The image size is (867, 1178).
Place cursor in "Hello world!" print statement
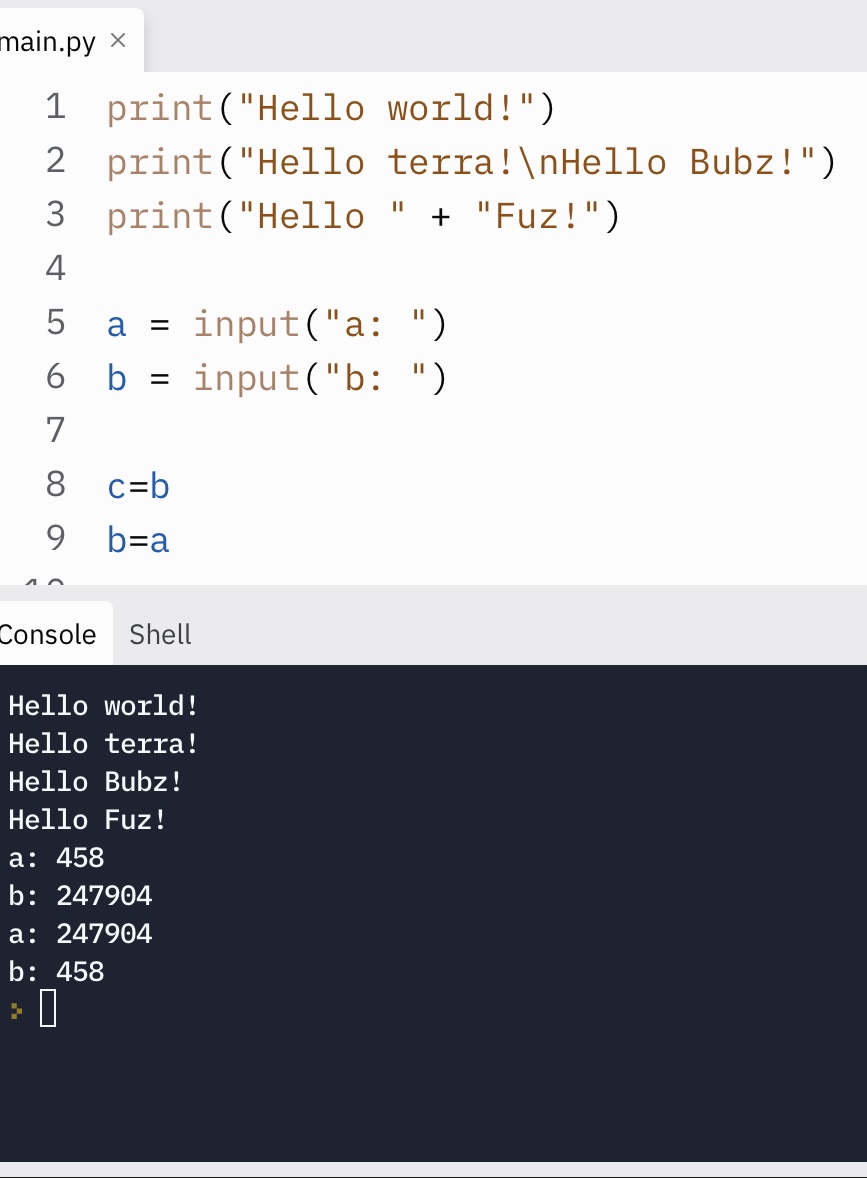click(330, 107)
